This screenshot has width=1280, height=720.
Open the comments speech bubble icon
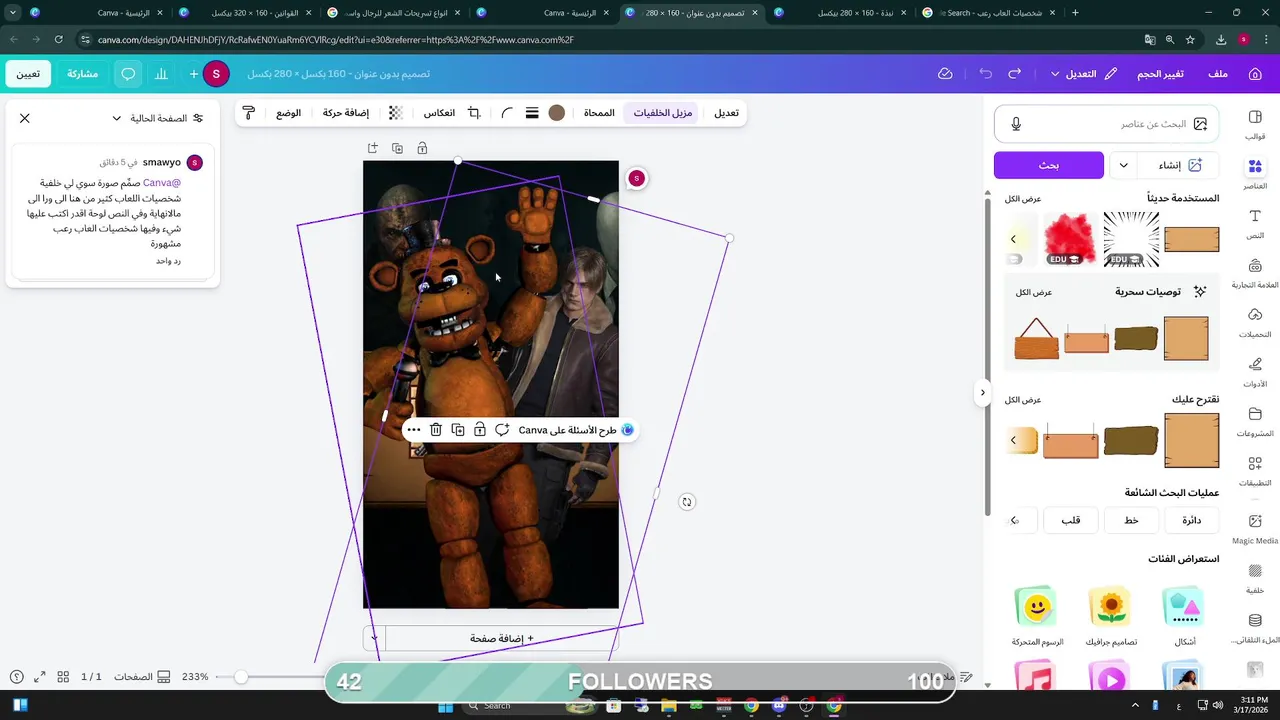(128, 74)
